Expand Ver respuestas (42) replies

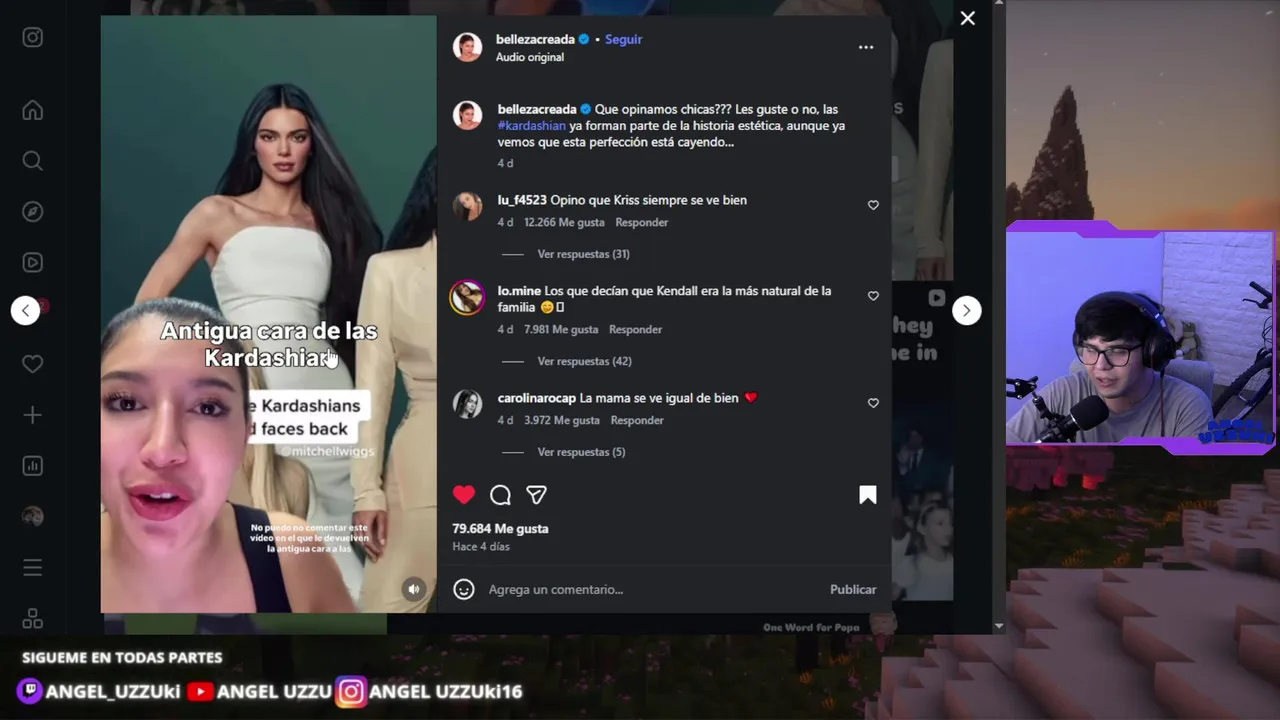coord(584,361)
